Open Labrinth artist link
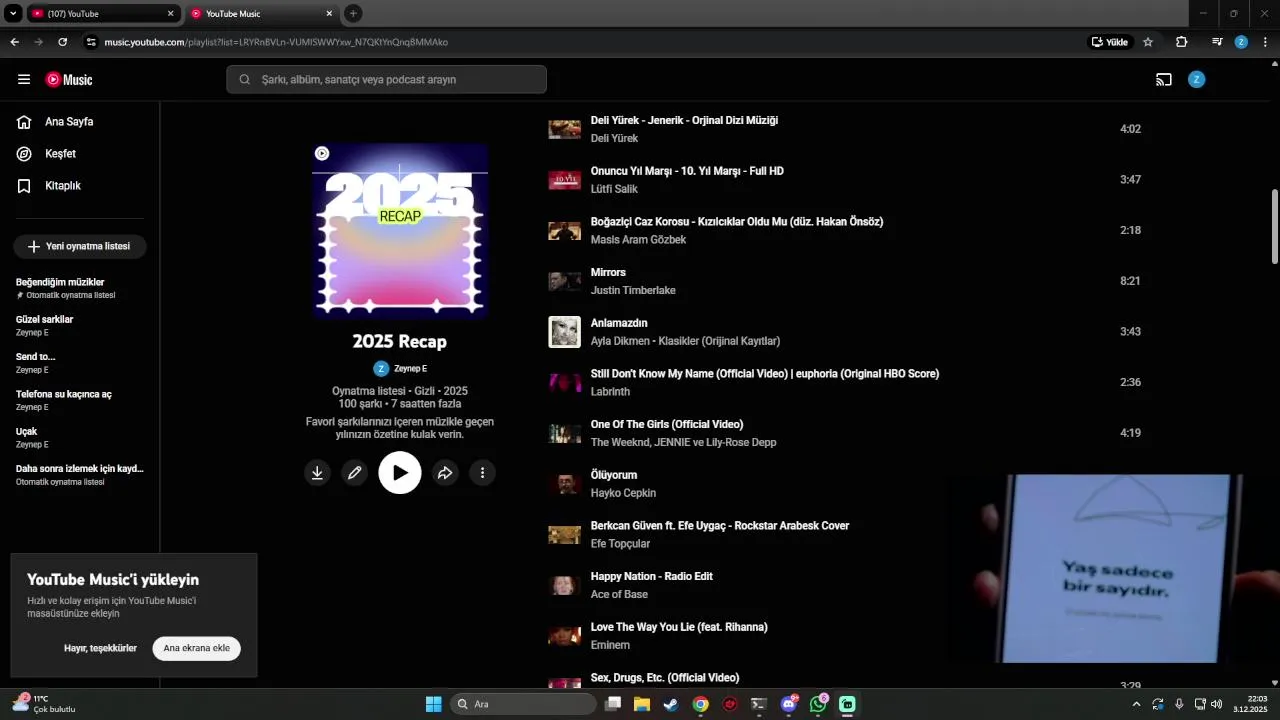This screenshot has width=1280, height=720. pos(610,392)
